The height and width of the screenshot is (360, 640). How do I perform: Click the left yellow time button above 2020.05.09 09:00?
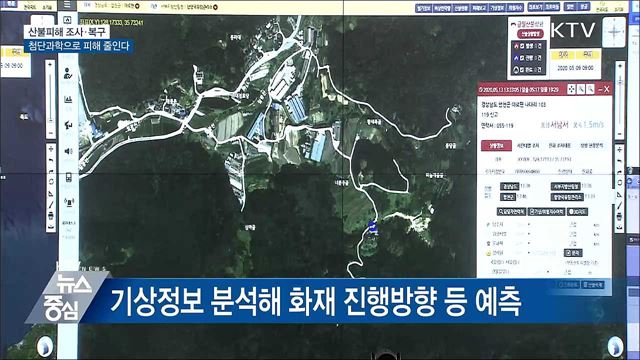click(x=563, y=55)
